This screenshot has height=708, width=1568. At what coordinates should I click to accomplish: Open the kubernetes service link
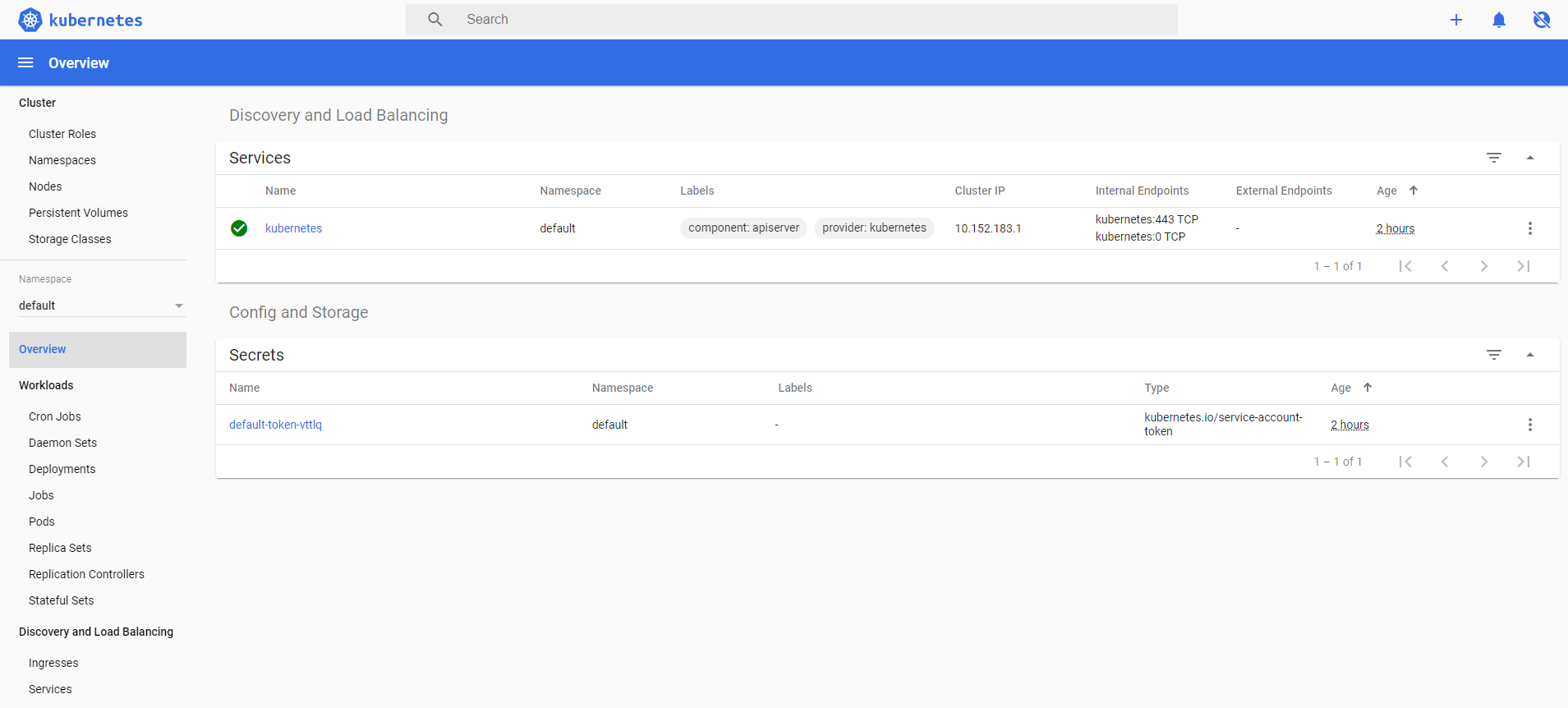click(x=293, y=228)
